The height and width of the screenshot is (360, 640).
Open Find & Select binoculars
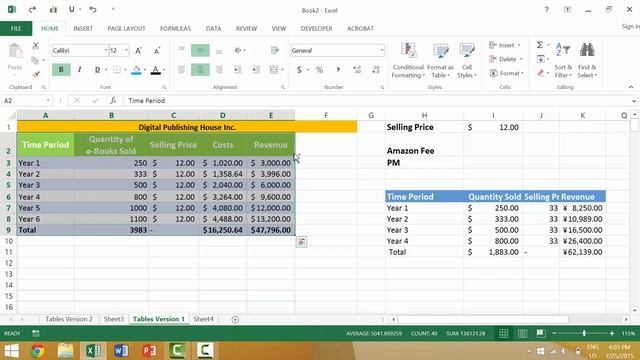click(587, 60)
